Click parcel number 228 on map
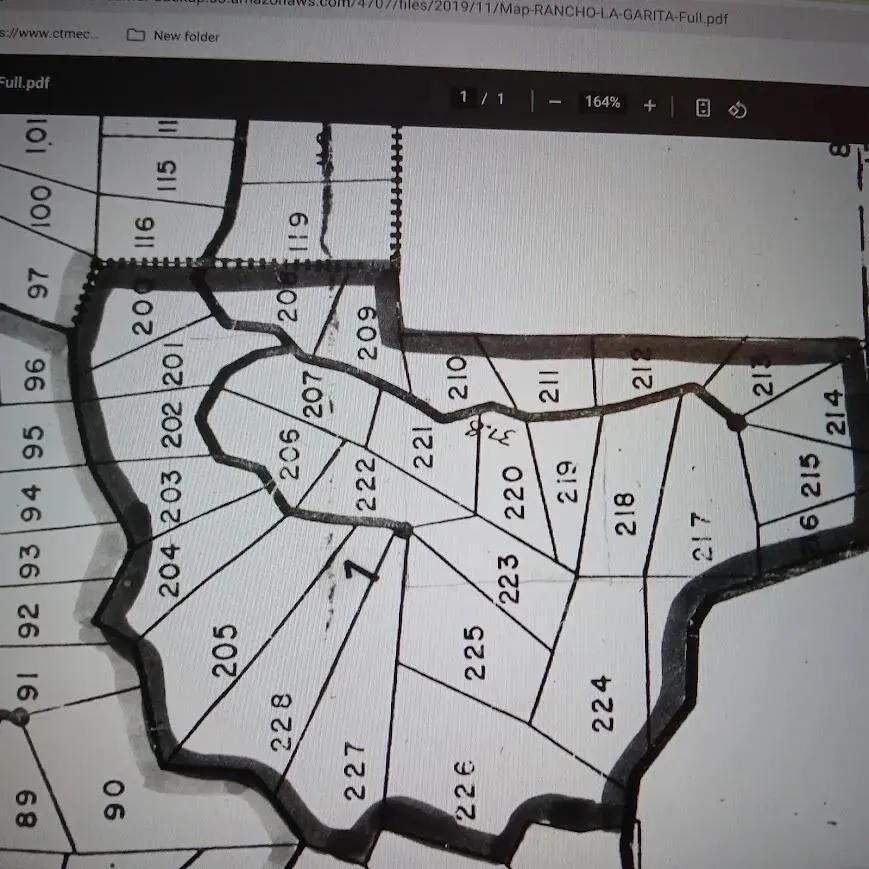The height and width of the screenshot is (869, 869). (x=282, y=722)
